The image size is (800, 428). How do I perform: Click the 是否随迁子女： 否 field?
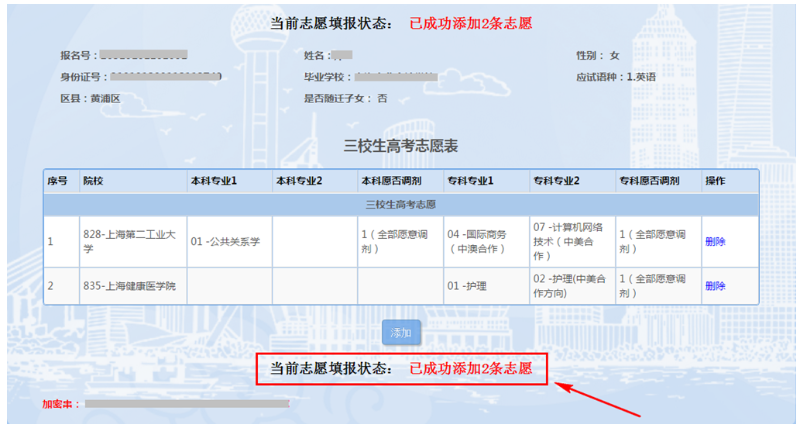pos(345,99)
